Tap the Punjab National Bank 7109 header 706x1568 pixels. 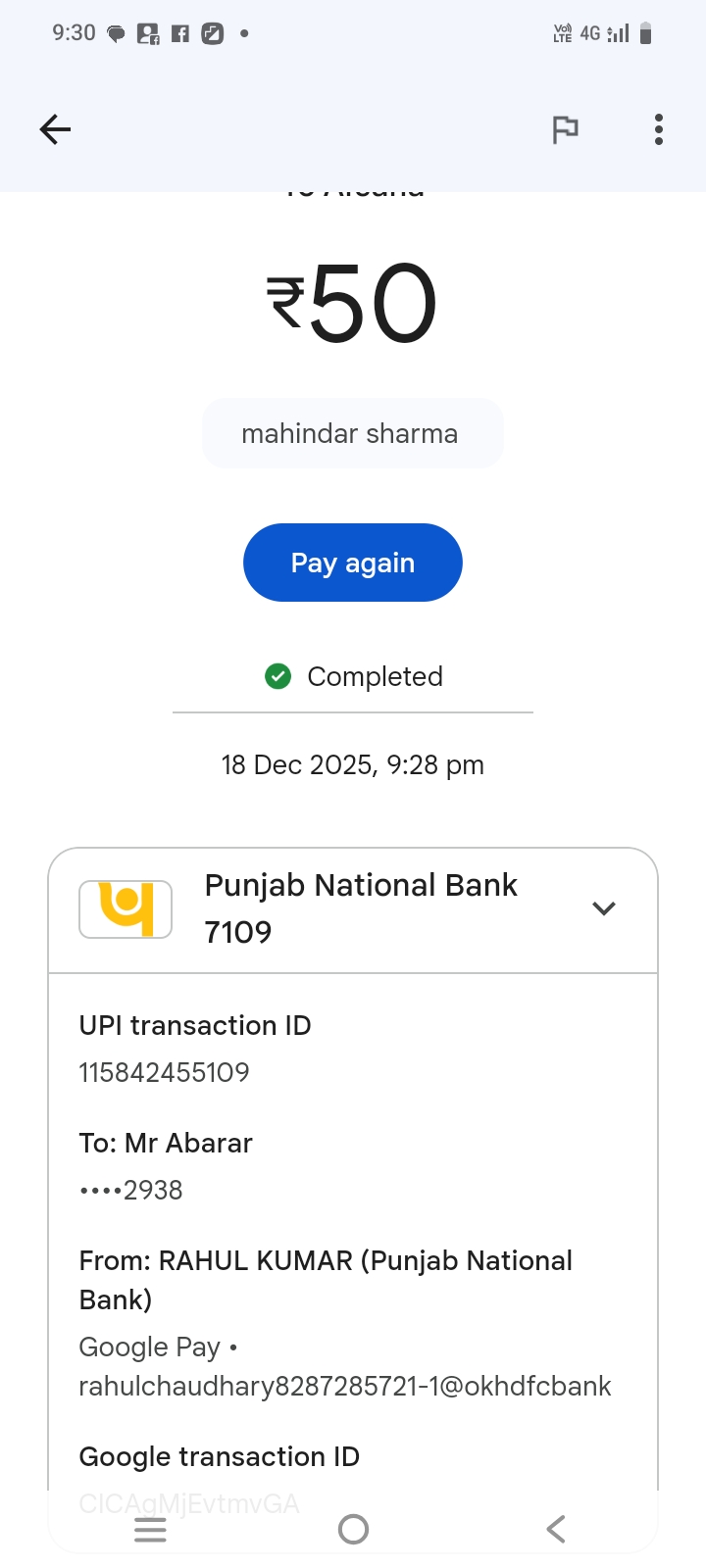click(x=361, y=908)
